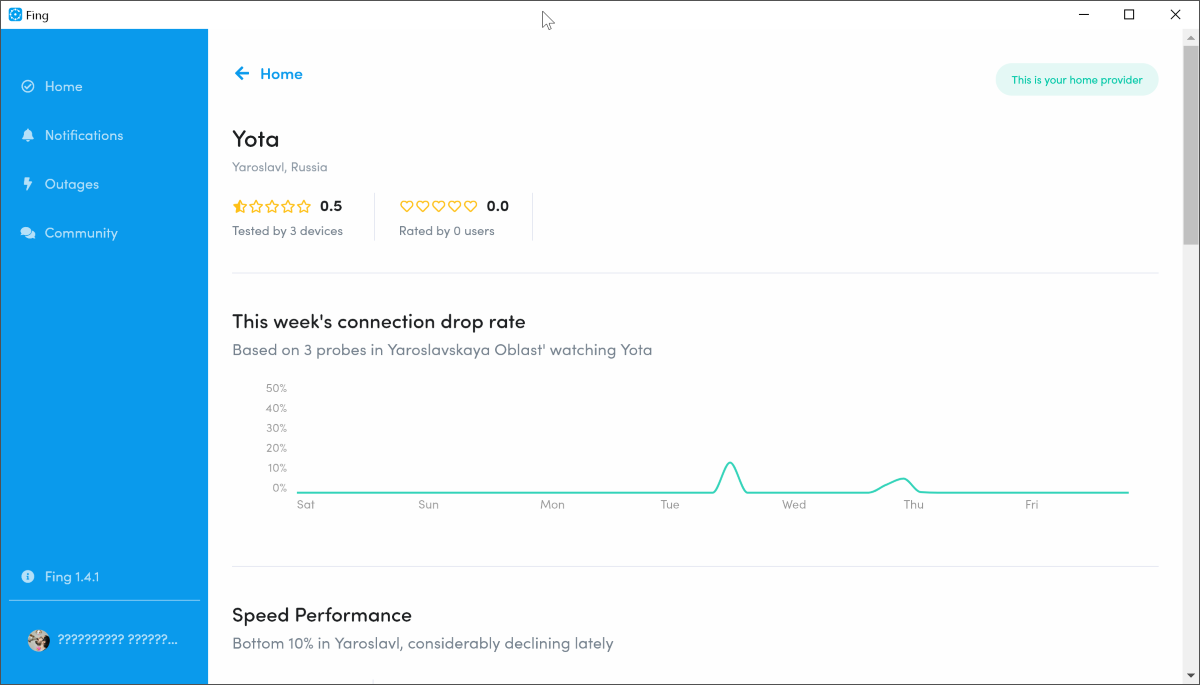
Task: Click the star rating icons for Yota
Action: (272, 207)
